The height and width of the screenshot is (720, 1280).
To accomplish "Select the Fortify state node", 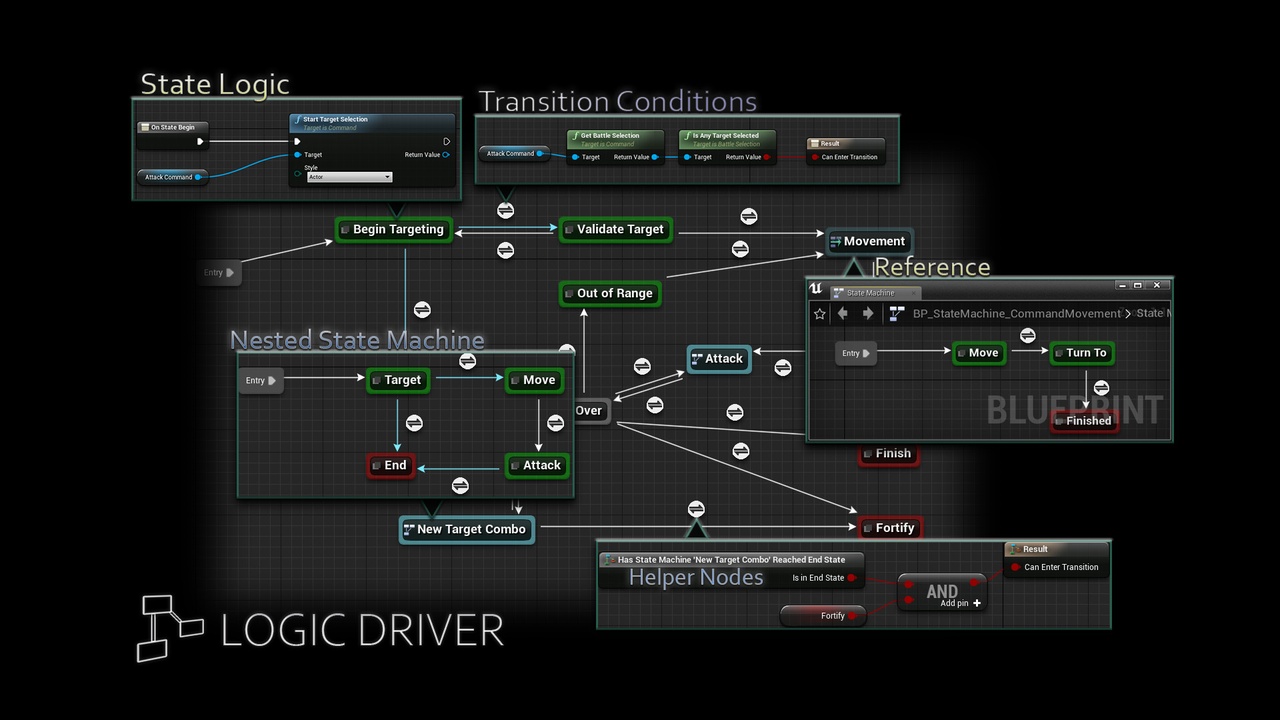I will coord(891,527).
